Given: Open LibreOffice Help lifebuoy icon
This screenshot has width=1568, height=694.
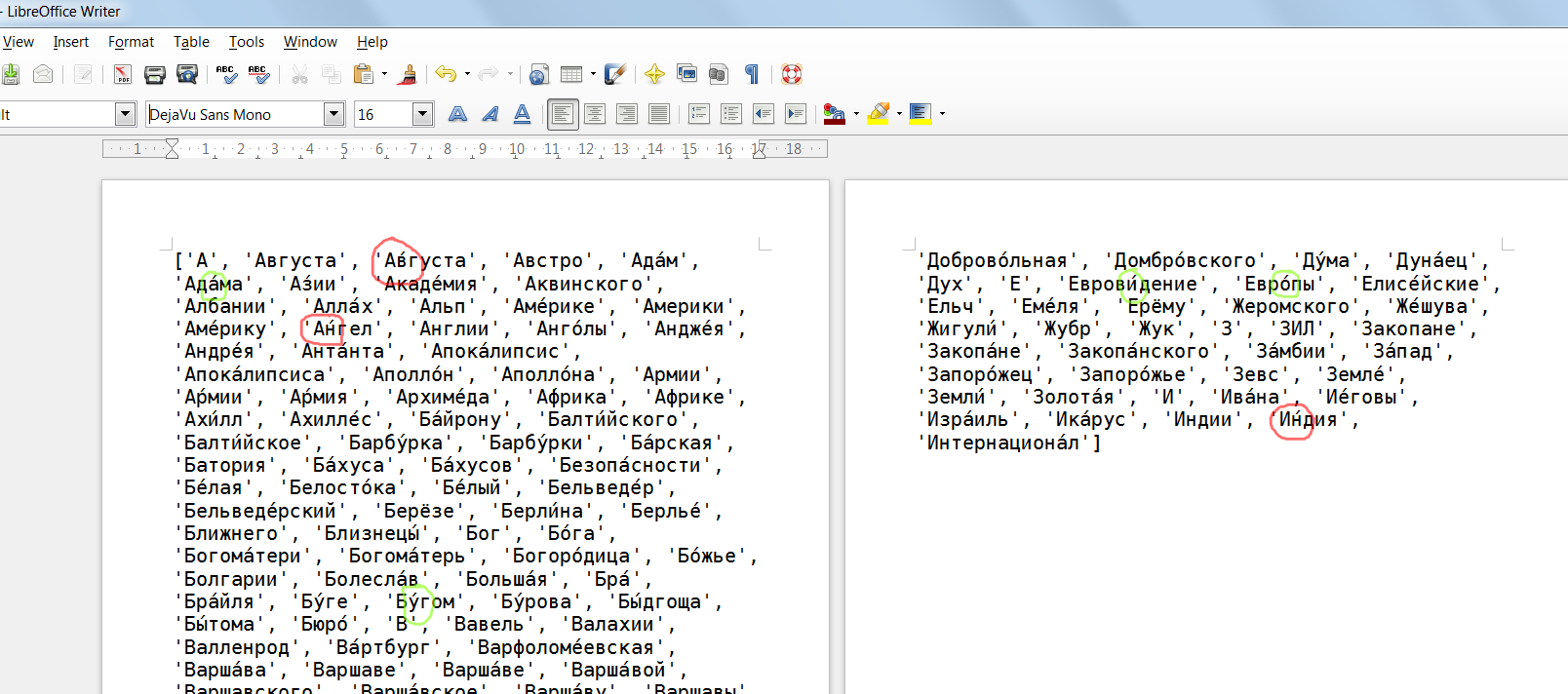Looking at the screenshot, I should coord(792,74).
